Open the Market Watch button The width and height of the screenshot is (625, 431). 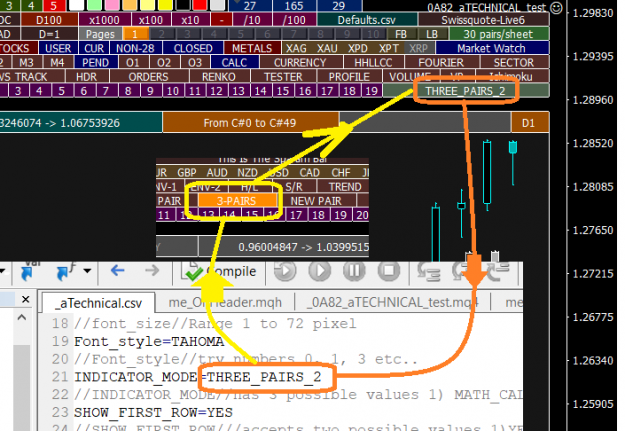click(491, 48)
